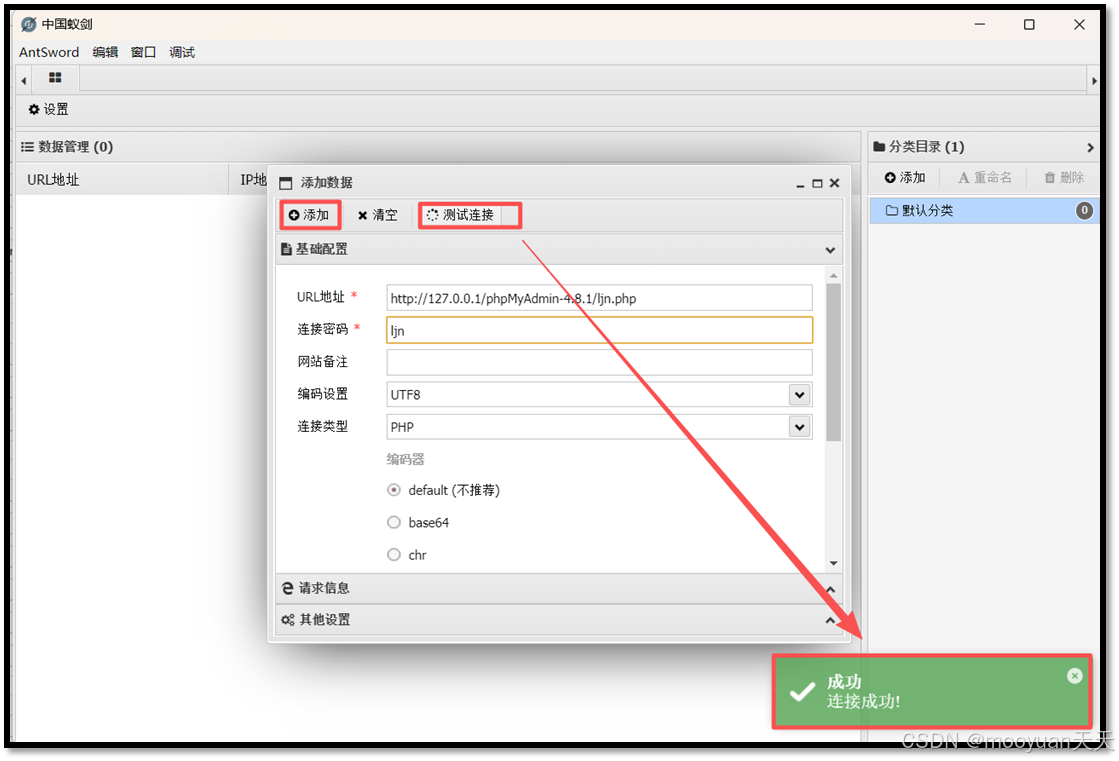Click the 请求信息 IE icon
This screenshot has height=761, width=1119.
(288, 588)
